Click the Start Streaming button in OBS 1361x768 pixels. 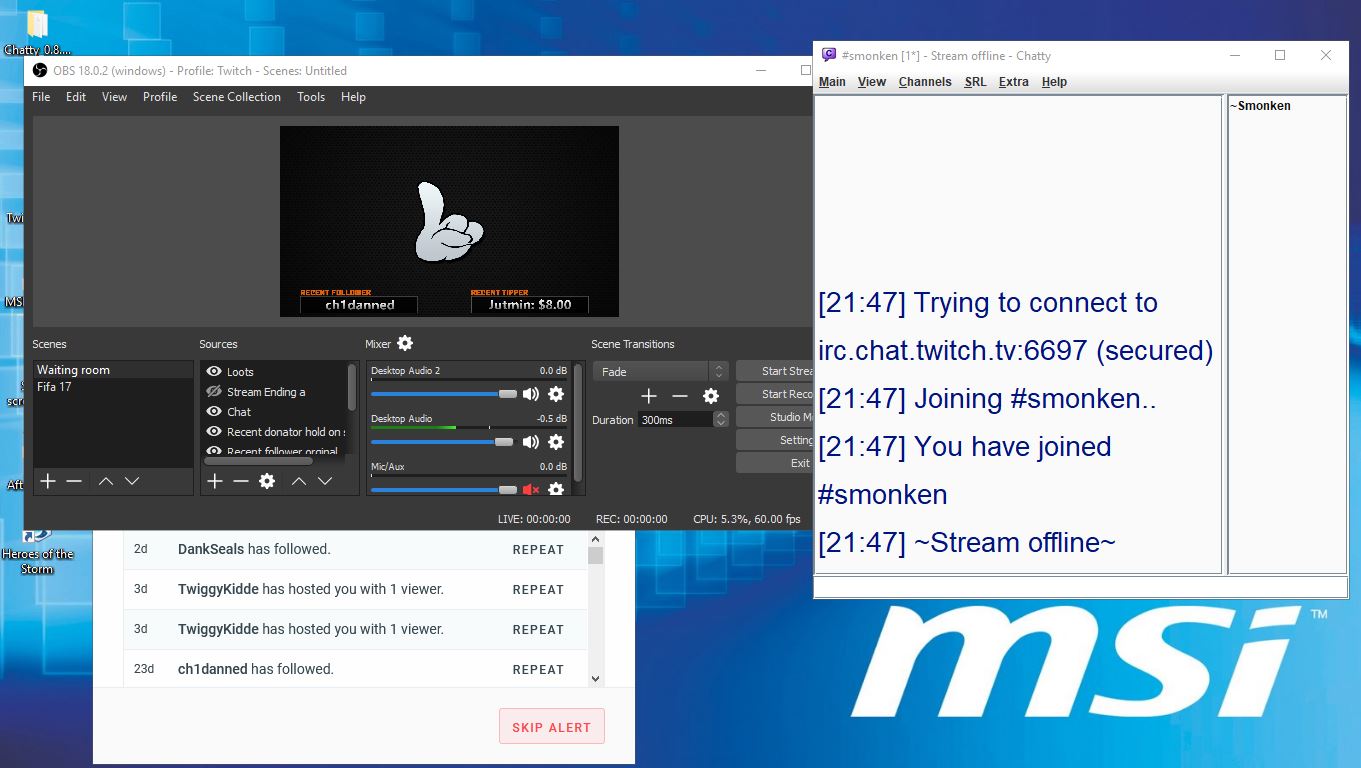coord(774,371)
